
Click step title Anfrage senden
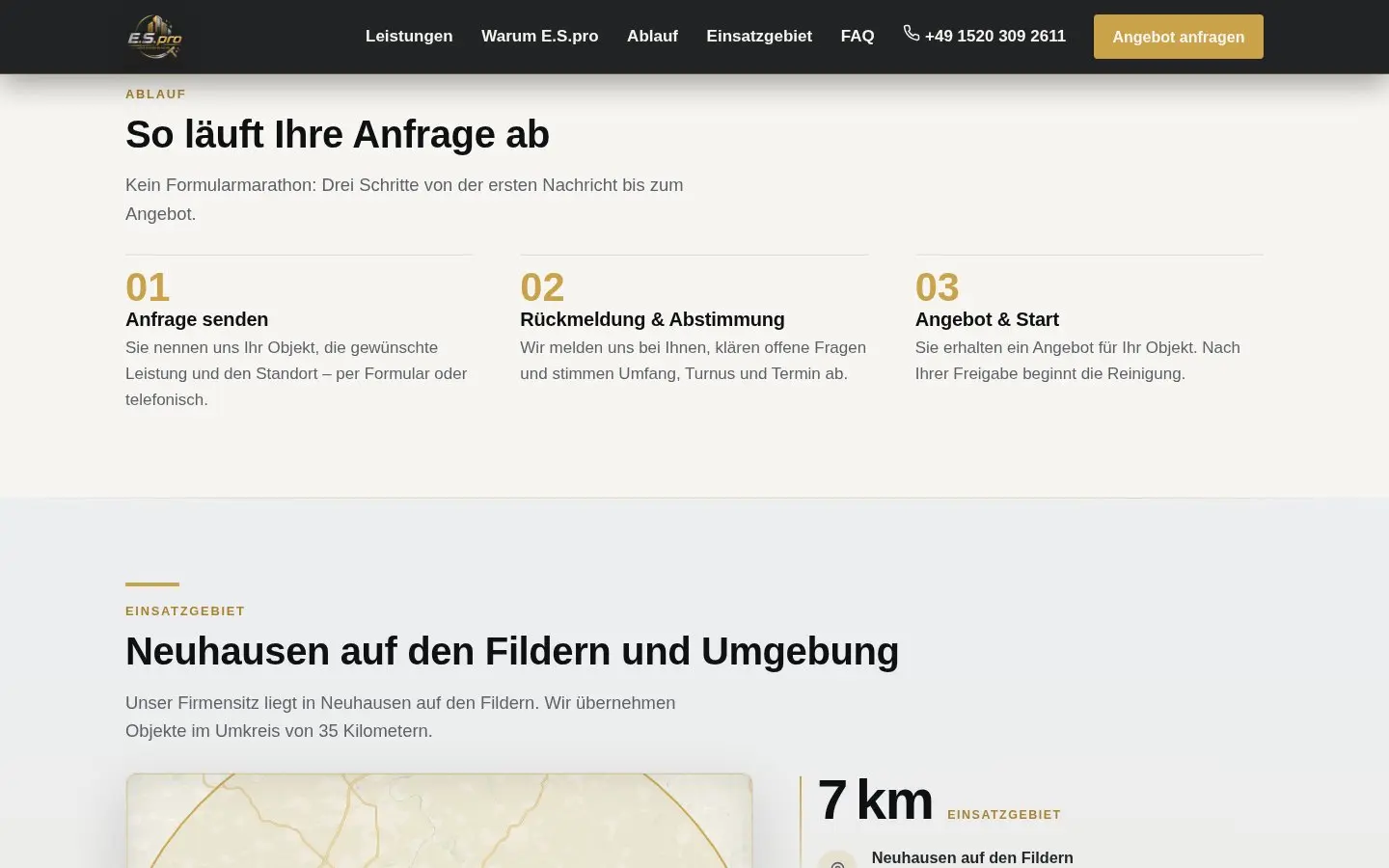pyautogui.click(x=197, y=319)
